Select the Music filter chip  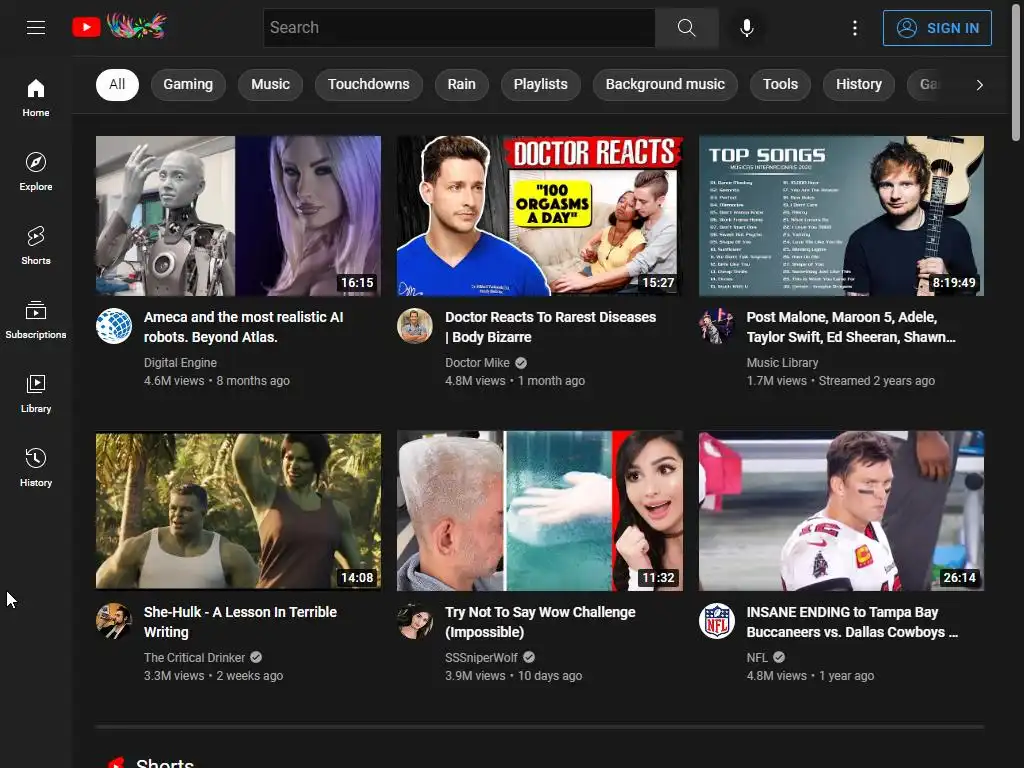pyautogui.click(x=270, y=84)
